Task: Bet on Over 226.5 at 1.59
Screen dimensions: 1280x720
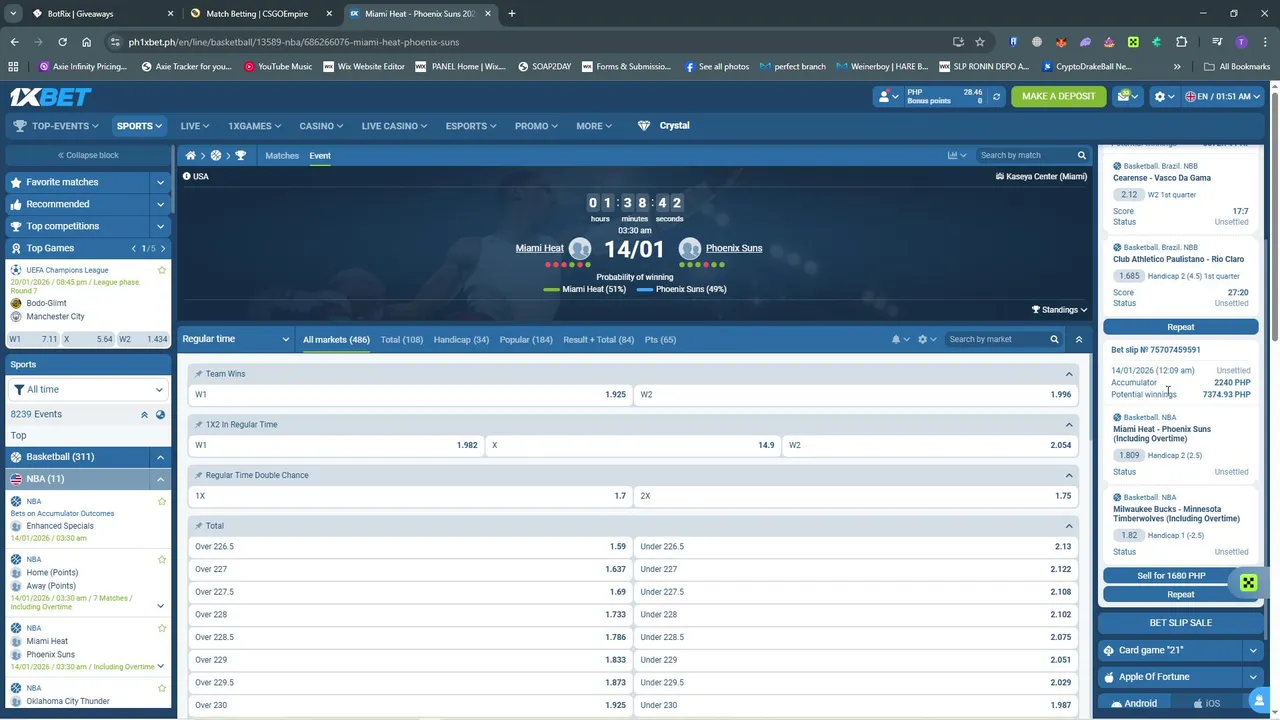Action: (410, 547)
